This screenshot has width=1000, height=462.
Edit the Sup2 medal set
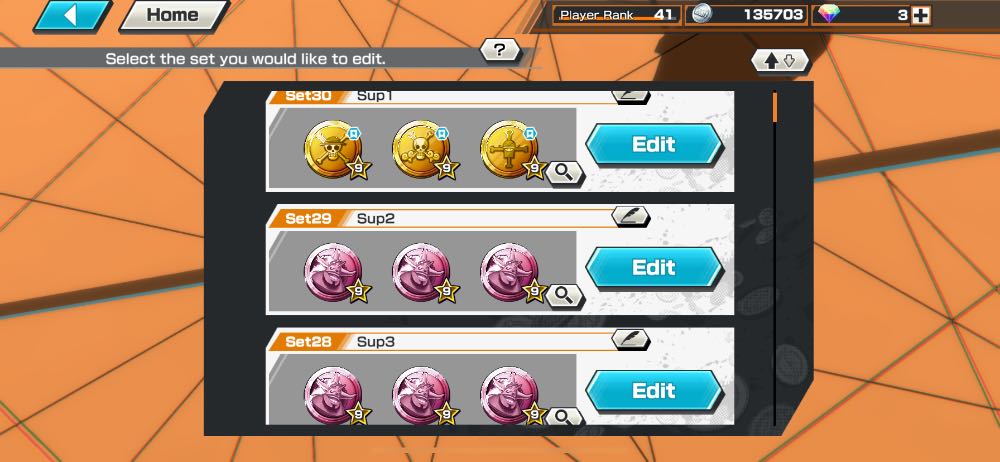coord(654,267)
